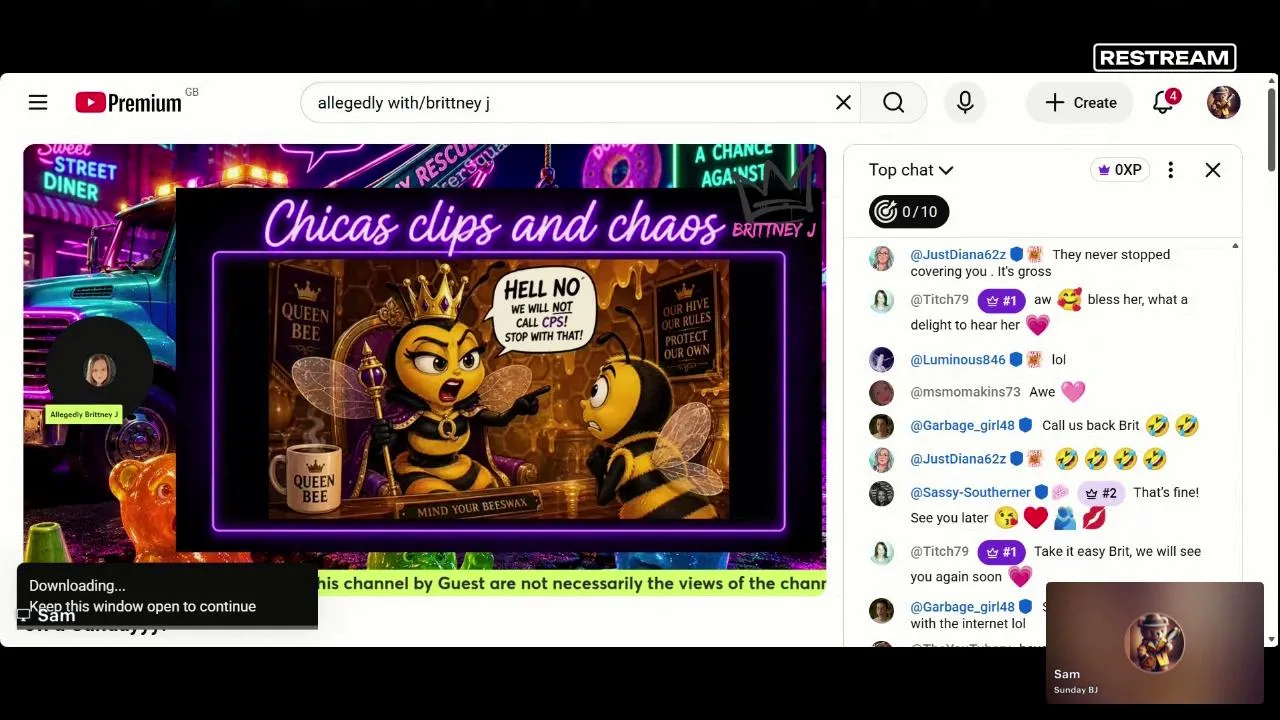Open @Sassy-Southerner username link
Screen dimensions: 1280x720
970,492
